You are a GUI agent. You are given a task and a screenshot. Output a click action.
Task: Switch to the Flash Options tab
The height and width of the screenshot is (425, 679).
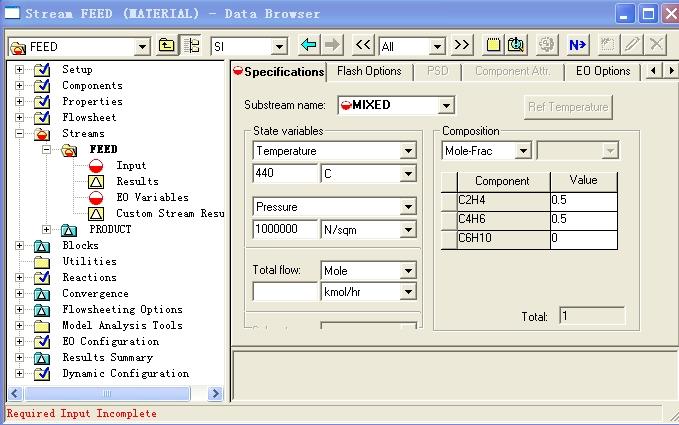point(369,71)
